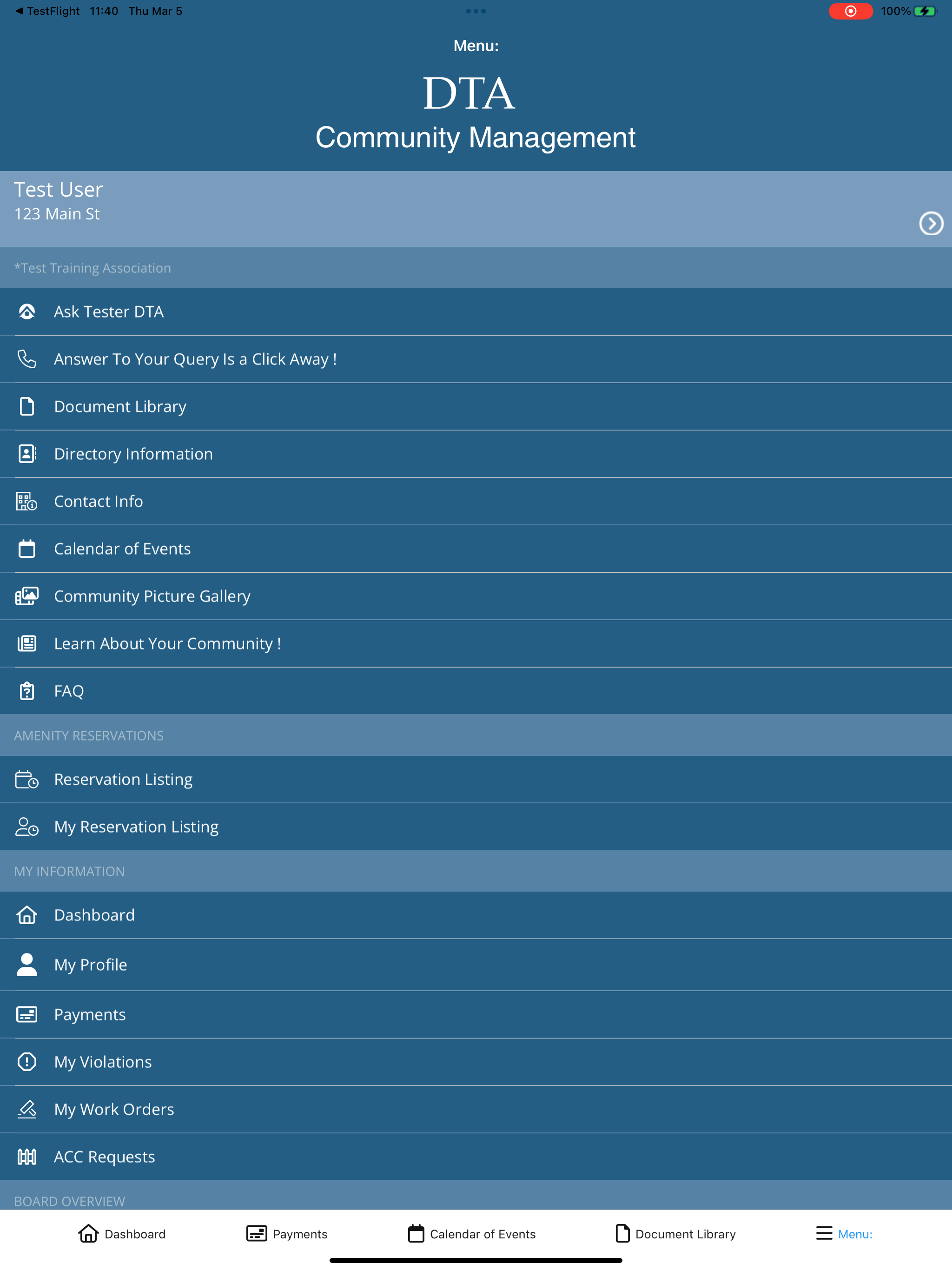Tap the red screen recording indicator
The width and height of the screenshot is (952, 1270).
[x=850, y=11]
